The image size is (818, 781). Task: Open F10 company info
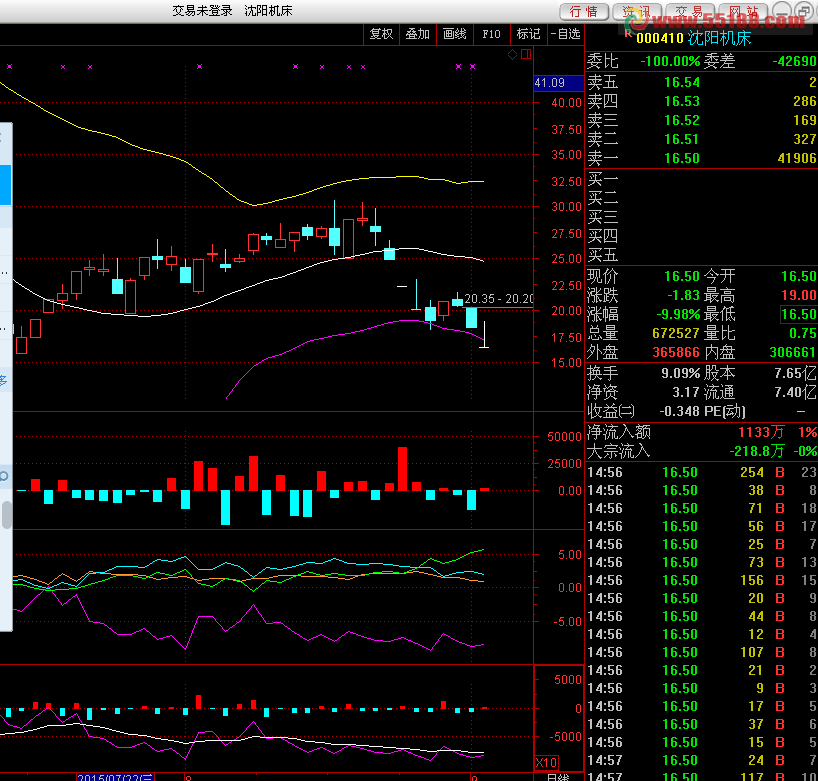click(x=491, y=34)
